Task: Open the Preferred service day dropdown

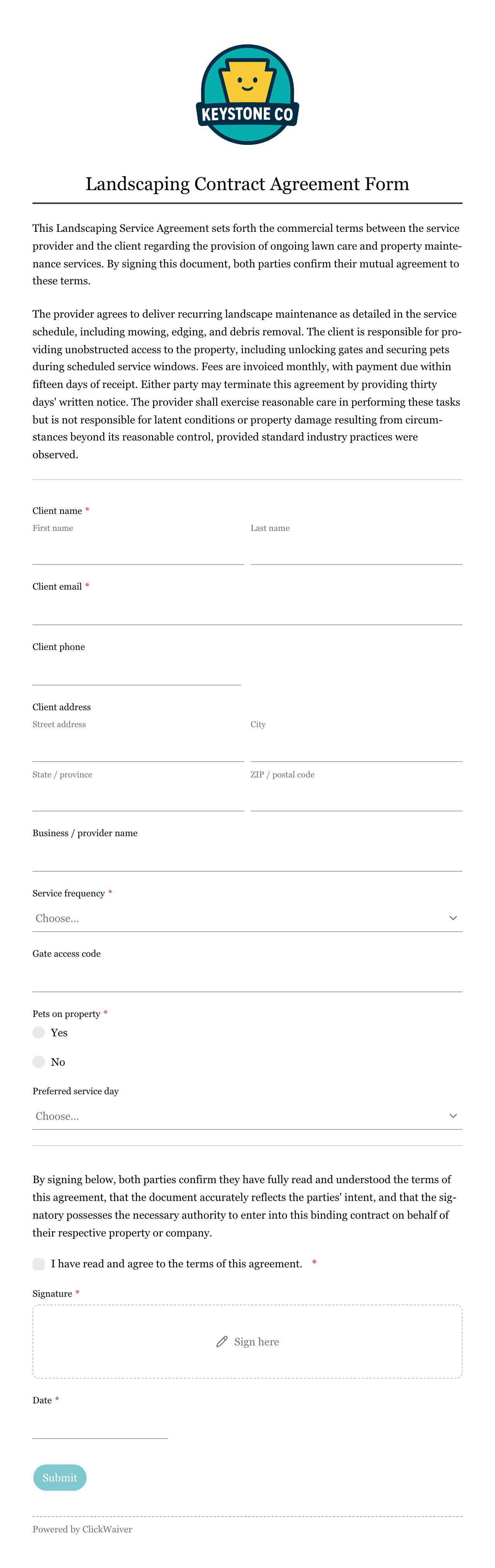Action: tap(247, 1116)
